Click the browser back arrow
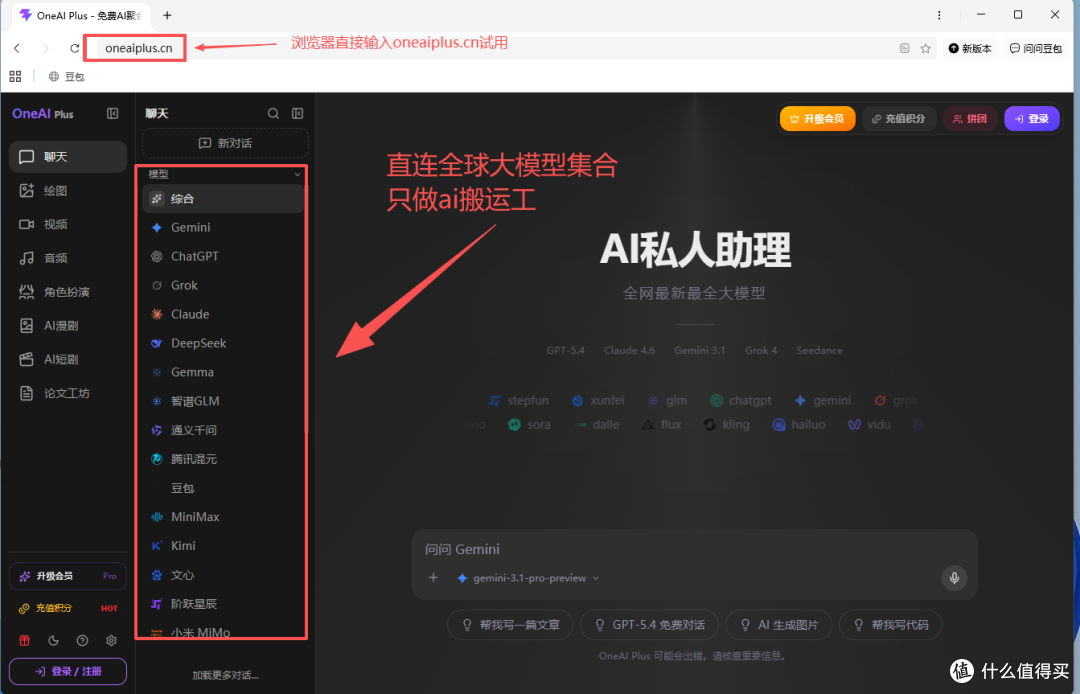Viewport: 1080px width, 694px height. (17, 48)
